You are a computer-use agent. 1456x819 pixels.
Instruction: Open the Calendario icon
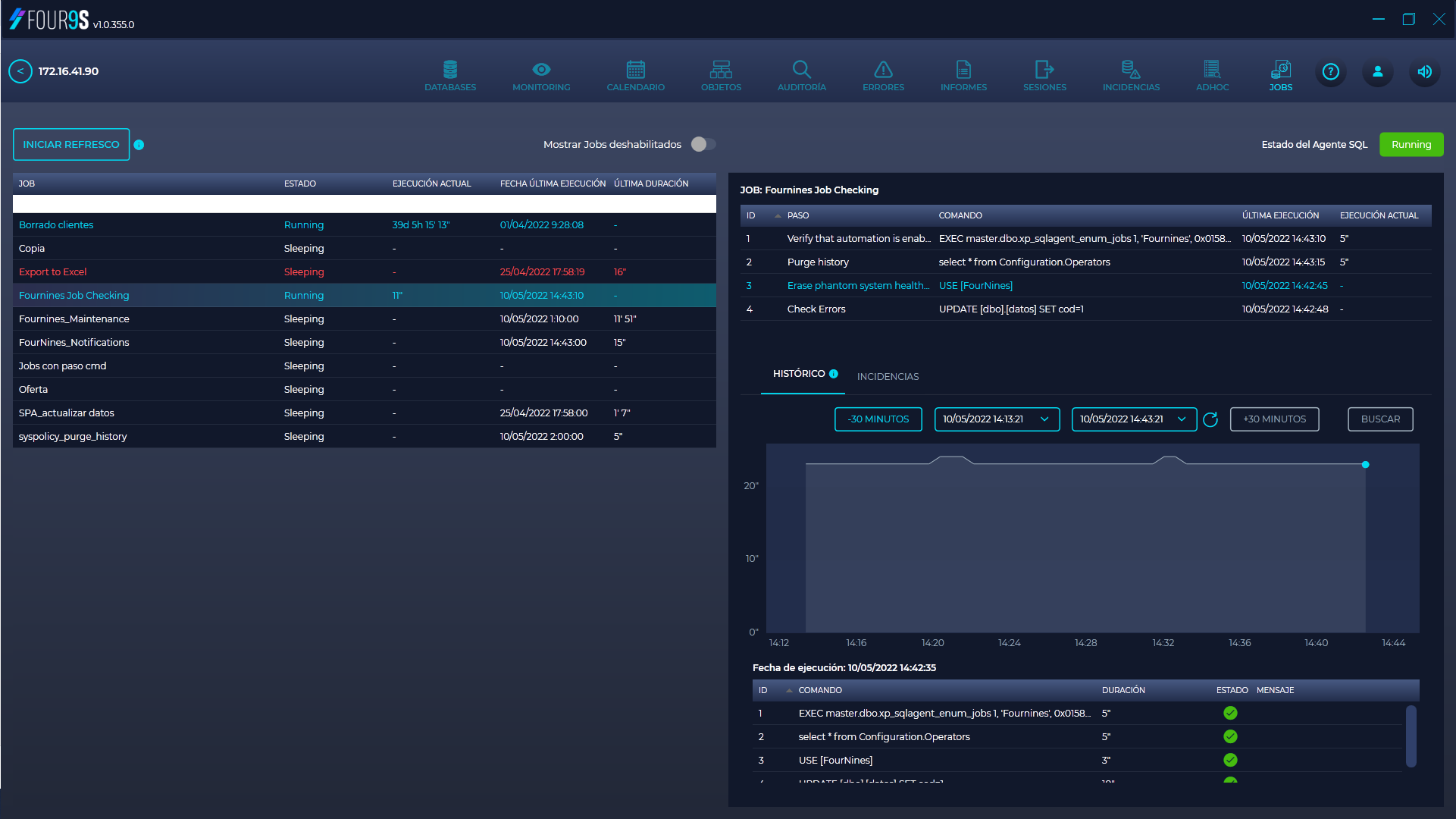point(635,71)
